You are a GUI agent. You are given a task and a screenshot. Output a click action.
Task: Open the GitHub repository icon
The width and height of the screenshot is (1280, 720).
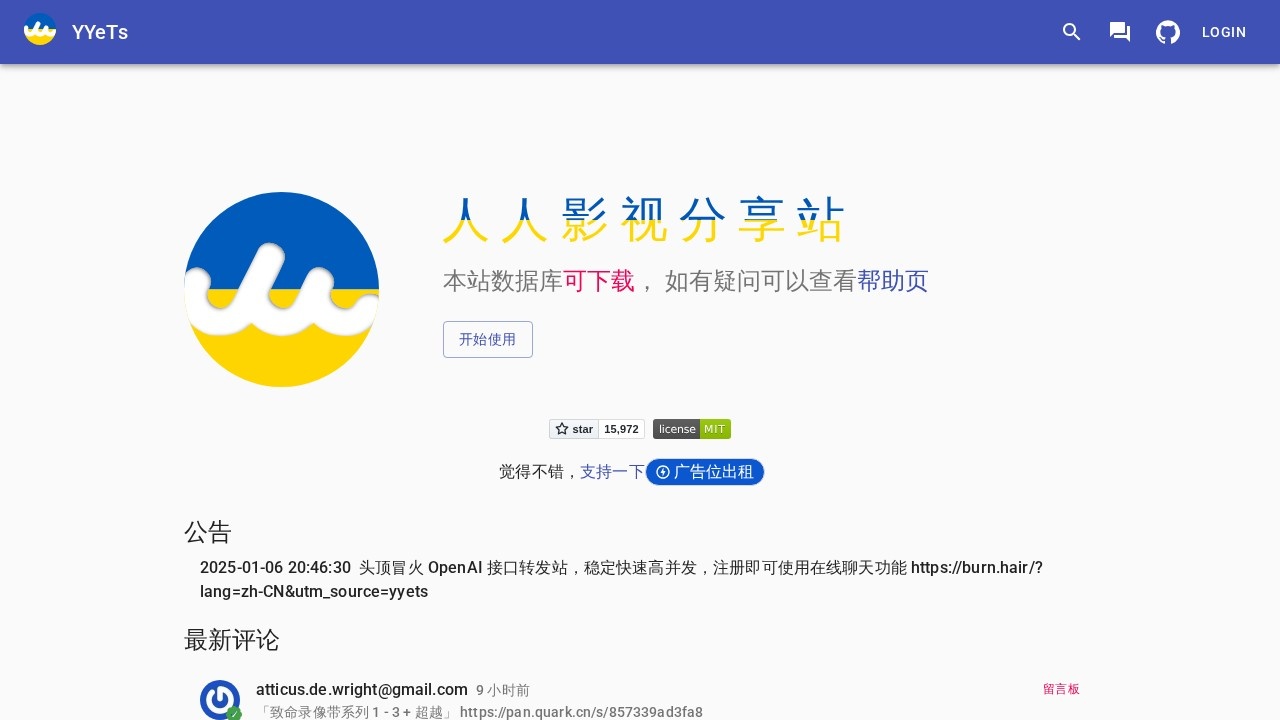click(1168, 32)
